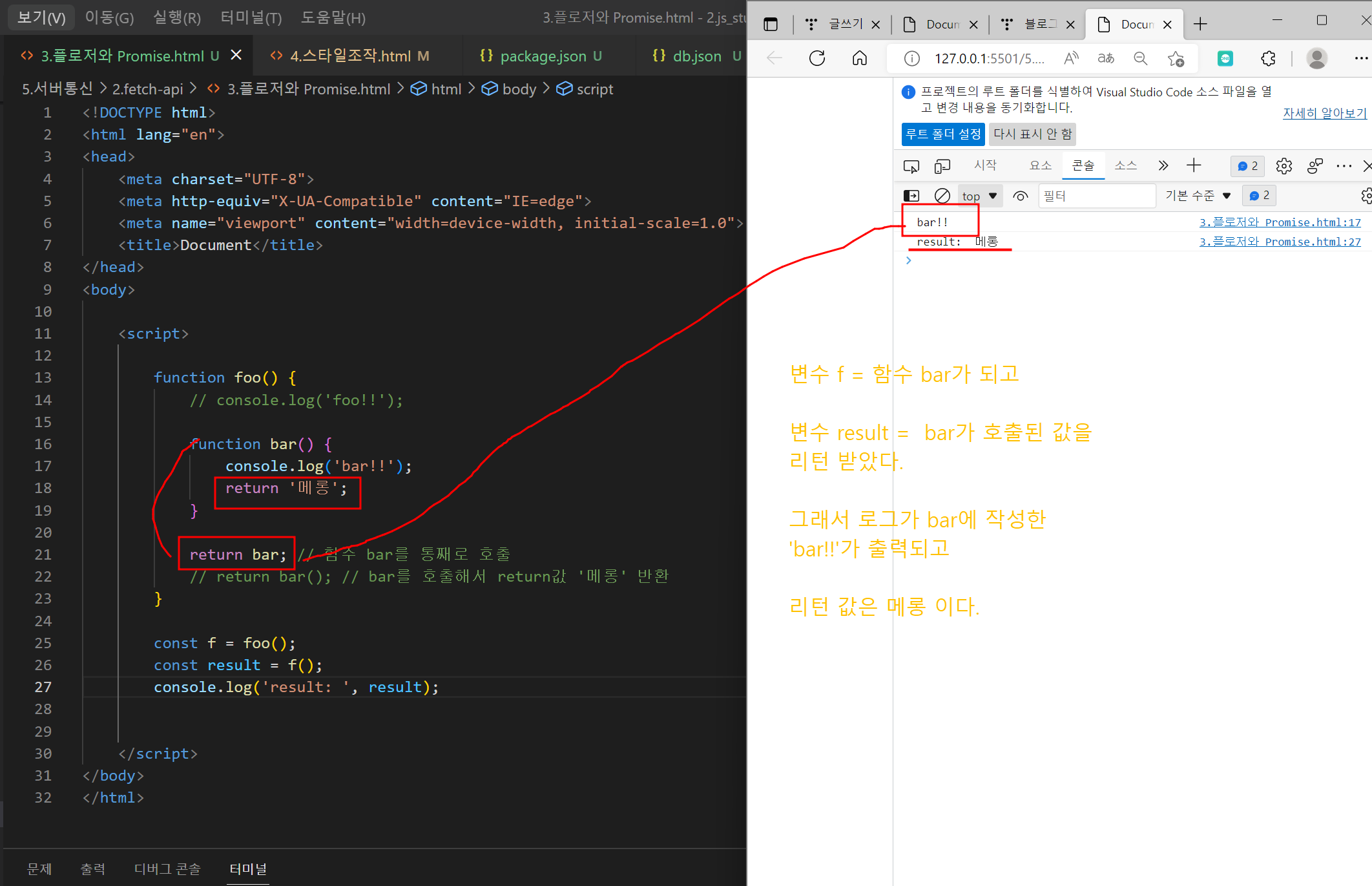Viewport: 1372px width, 886px height.
Task: Click the browser home icon
Action: click(859, 58)
